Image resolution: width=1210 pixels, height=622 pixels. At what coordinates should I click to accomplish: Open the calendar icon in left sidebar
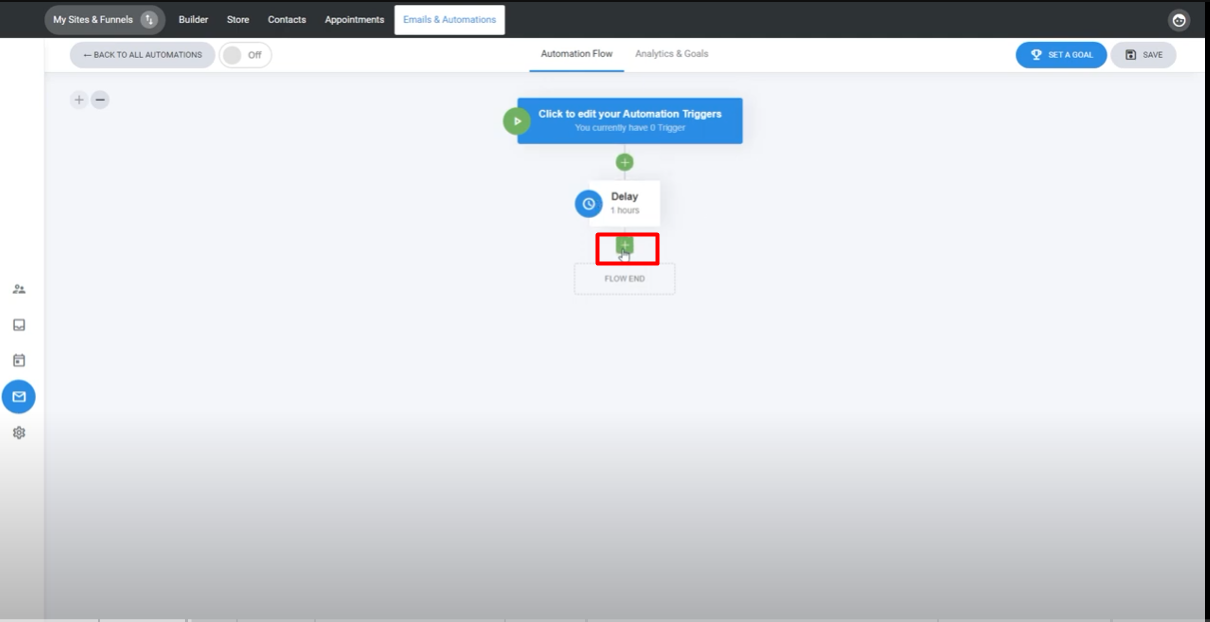(19, 360)
